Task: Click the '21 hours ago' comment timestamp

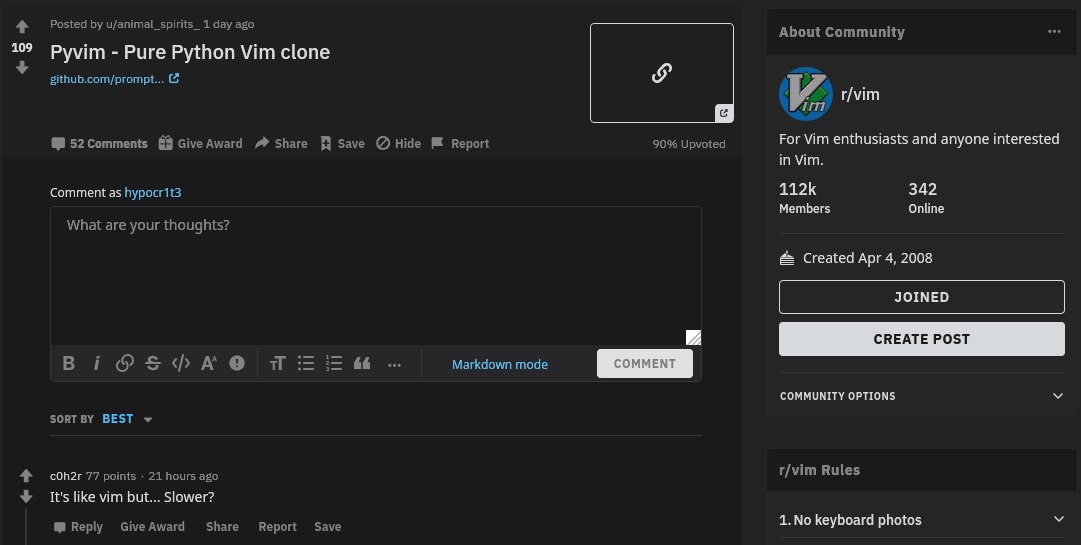Action: click(183, 476)
